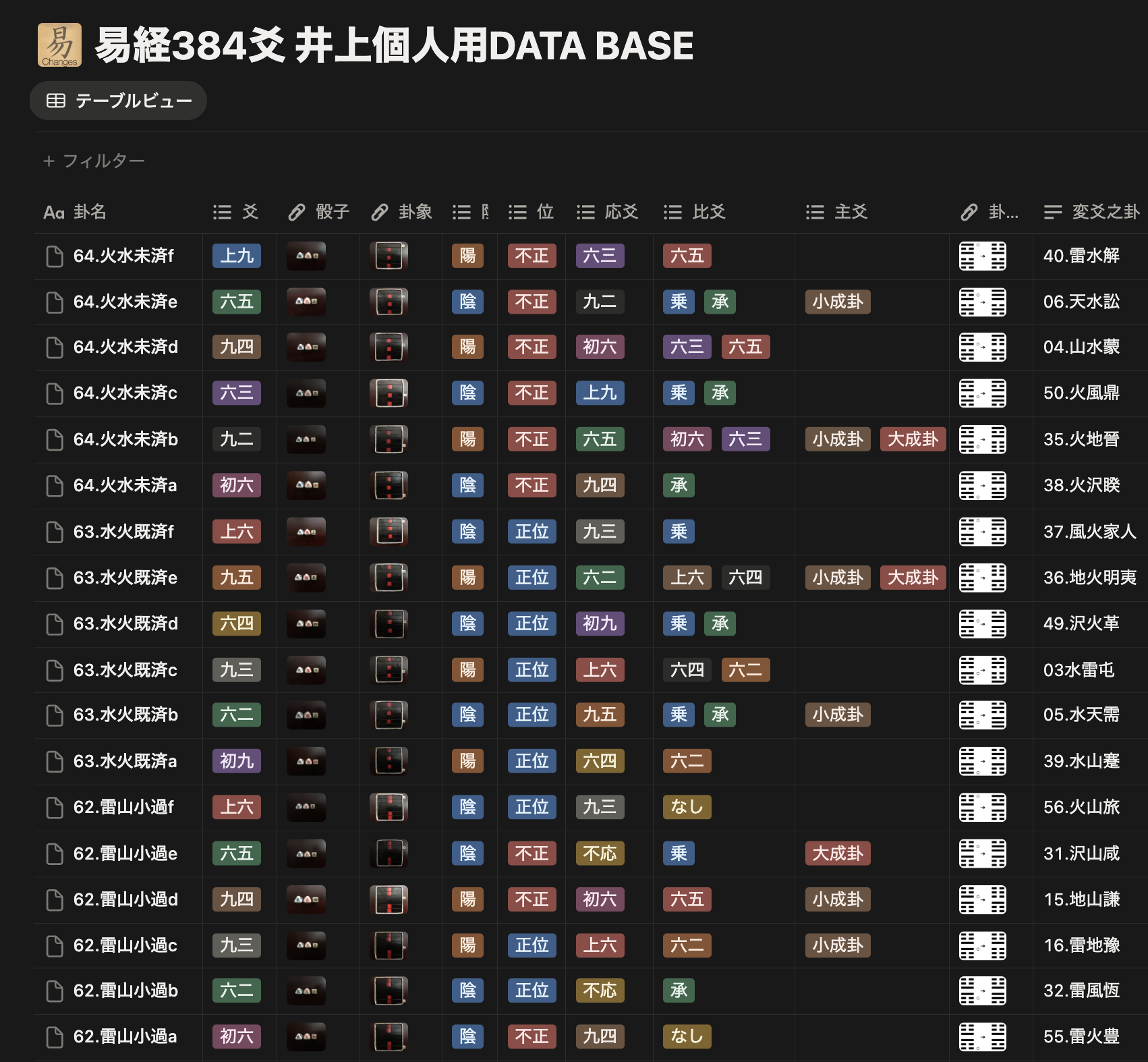The height and width of the screenshot is (1062, 1148).
Task: Click the 大成卦 tag in 62.雷山小過e row
Action: coord(838,854)
